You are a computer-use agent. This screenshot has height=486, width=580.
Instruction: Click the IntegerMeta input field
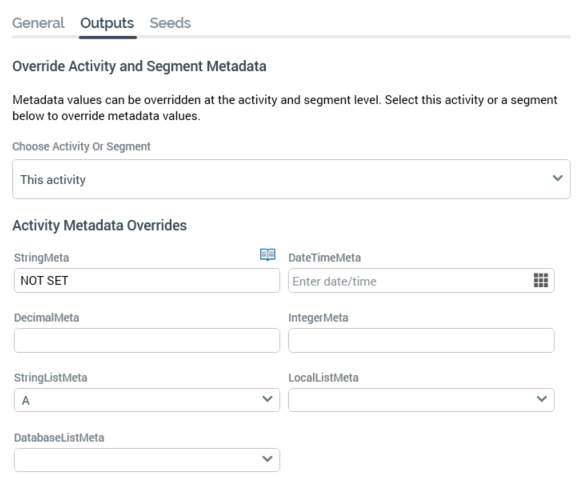click(421, 340)
